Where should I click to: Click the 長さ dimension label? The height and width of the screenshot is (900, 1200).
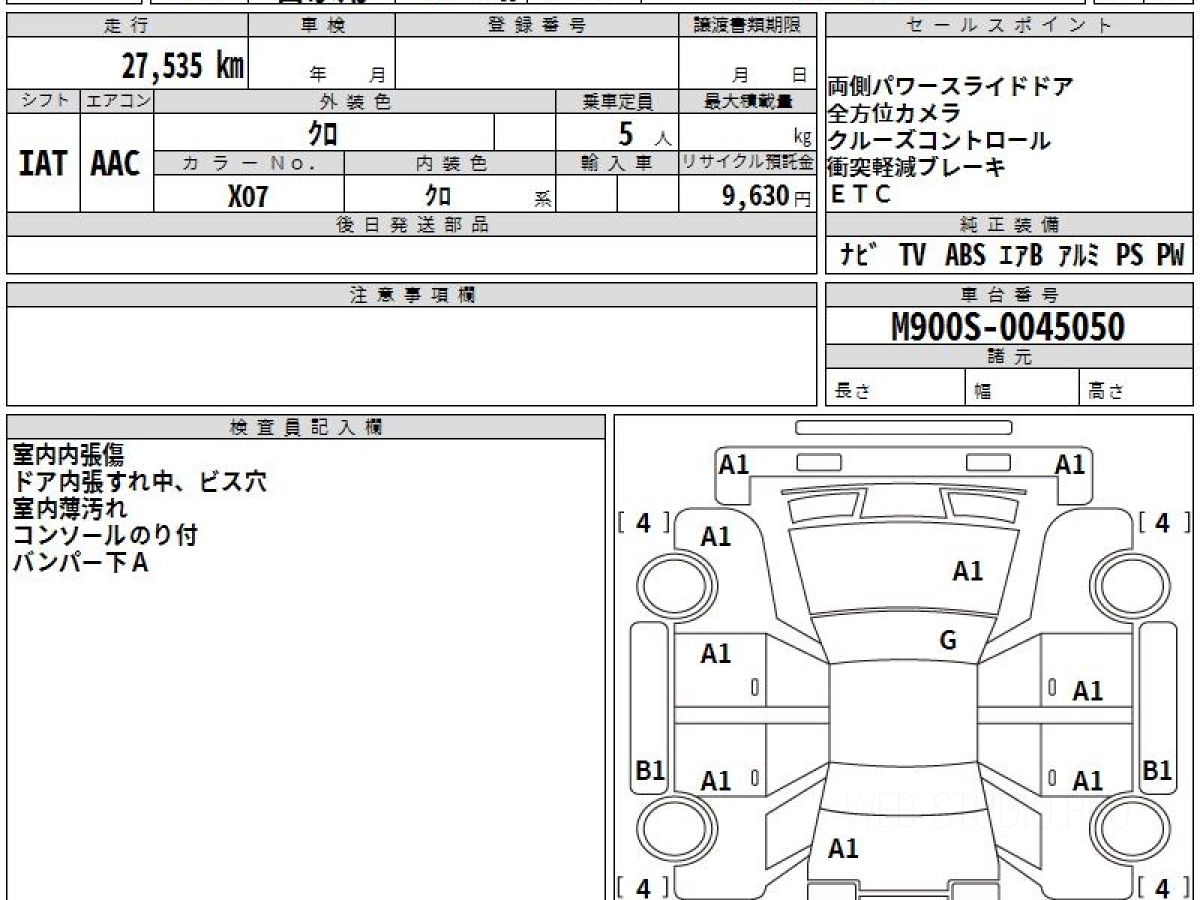point(853,392)
